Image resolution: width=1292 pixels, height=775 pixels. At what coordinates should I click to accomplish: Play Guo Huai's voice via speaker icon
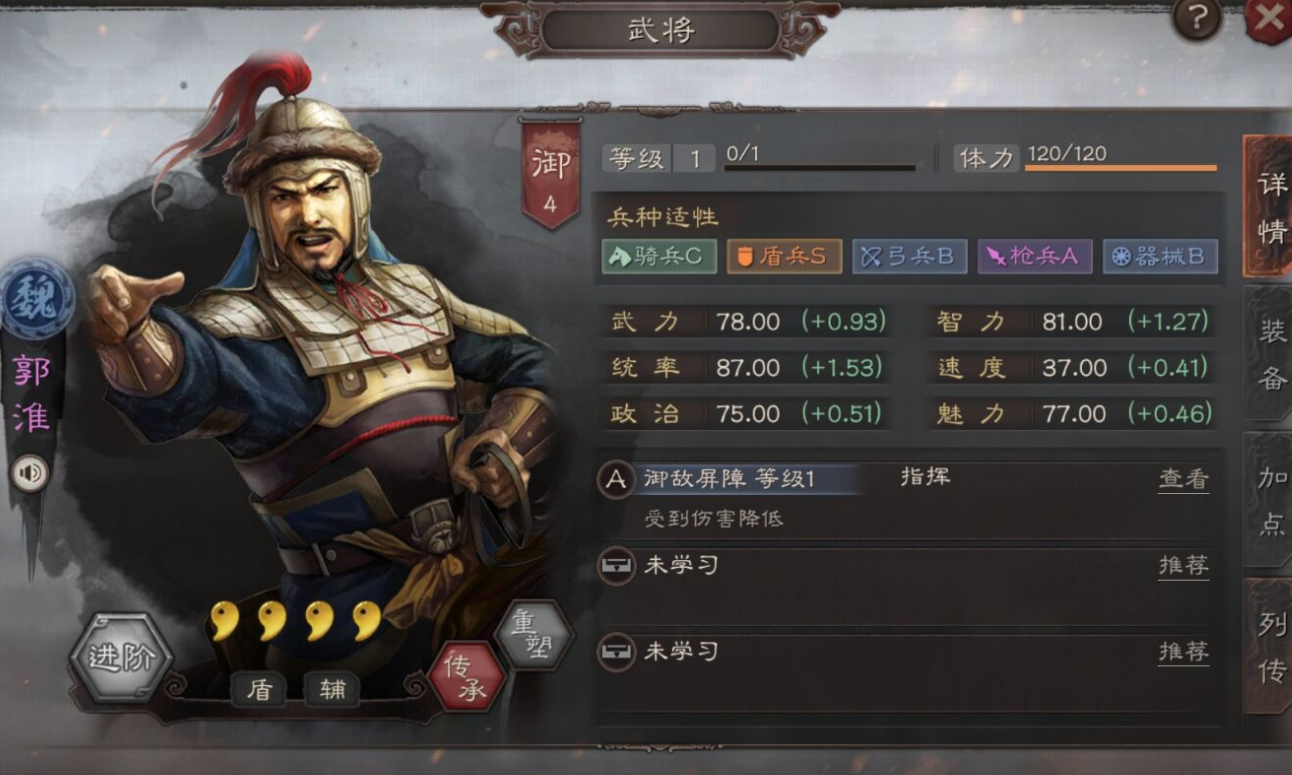30,473
